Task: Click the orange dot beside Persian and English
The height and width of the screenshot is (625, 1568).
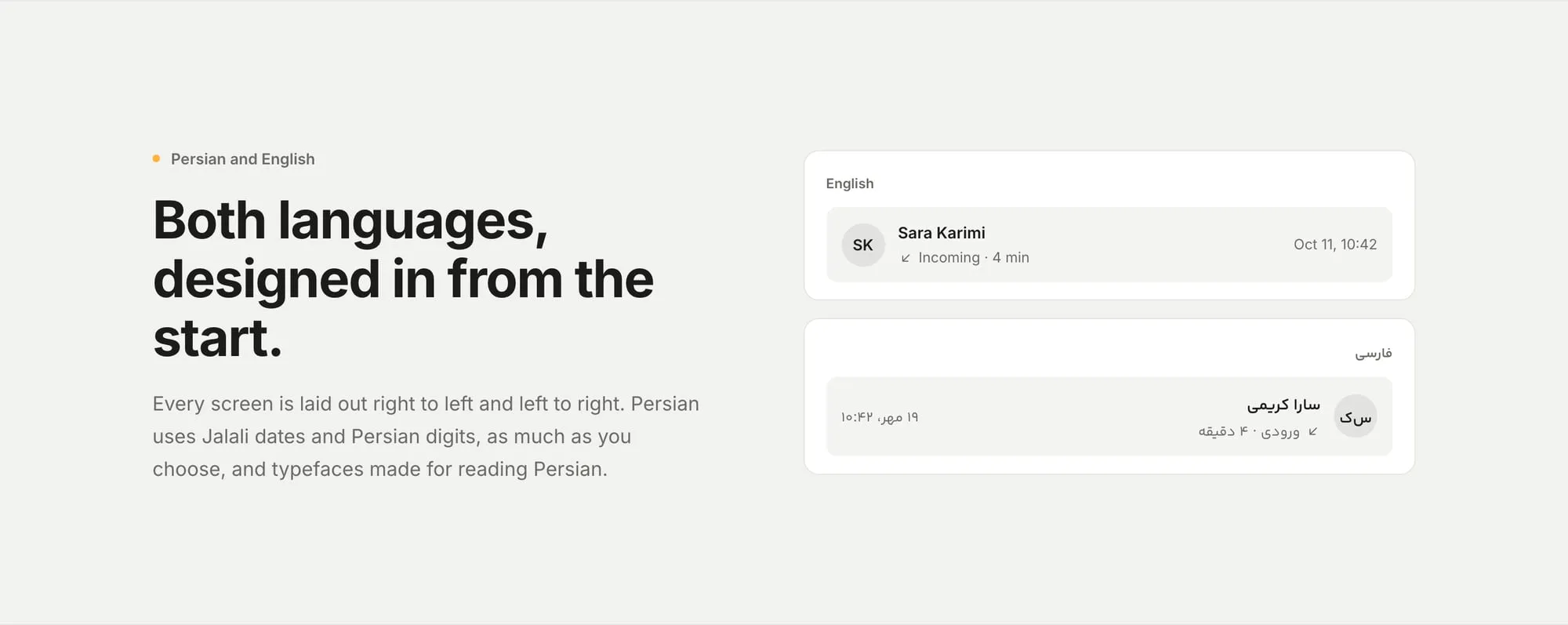Action: [x=156, y=158]
